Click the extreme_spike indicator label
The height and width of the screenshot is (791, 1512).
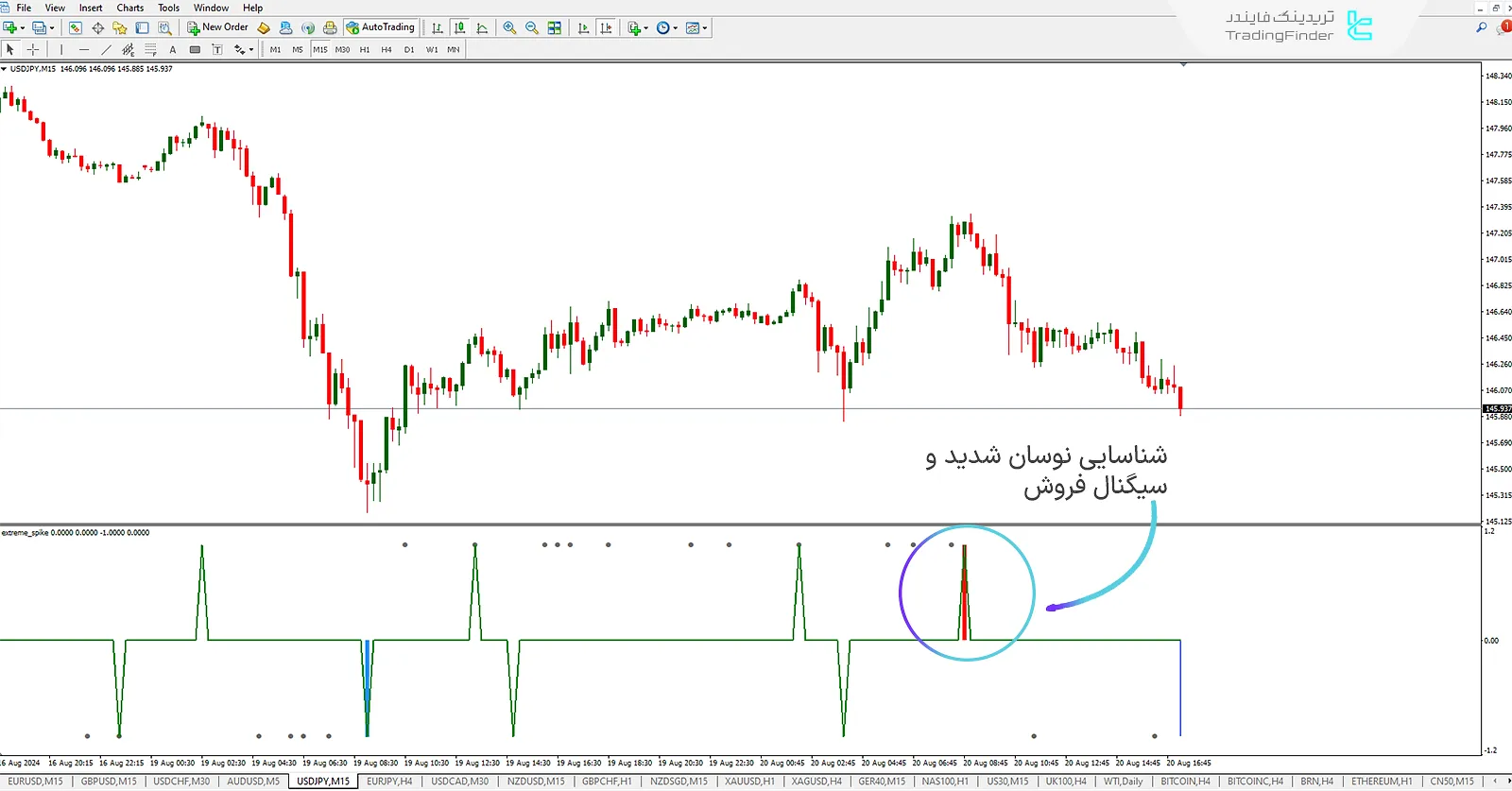[x=25, y=533]
